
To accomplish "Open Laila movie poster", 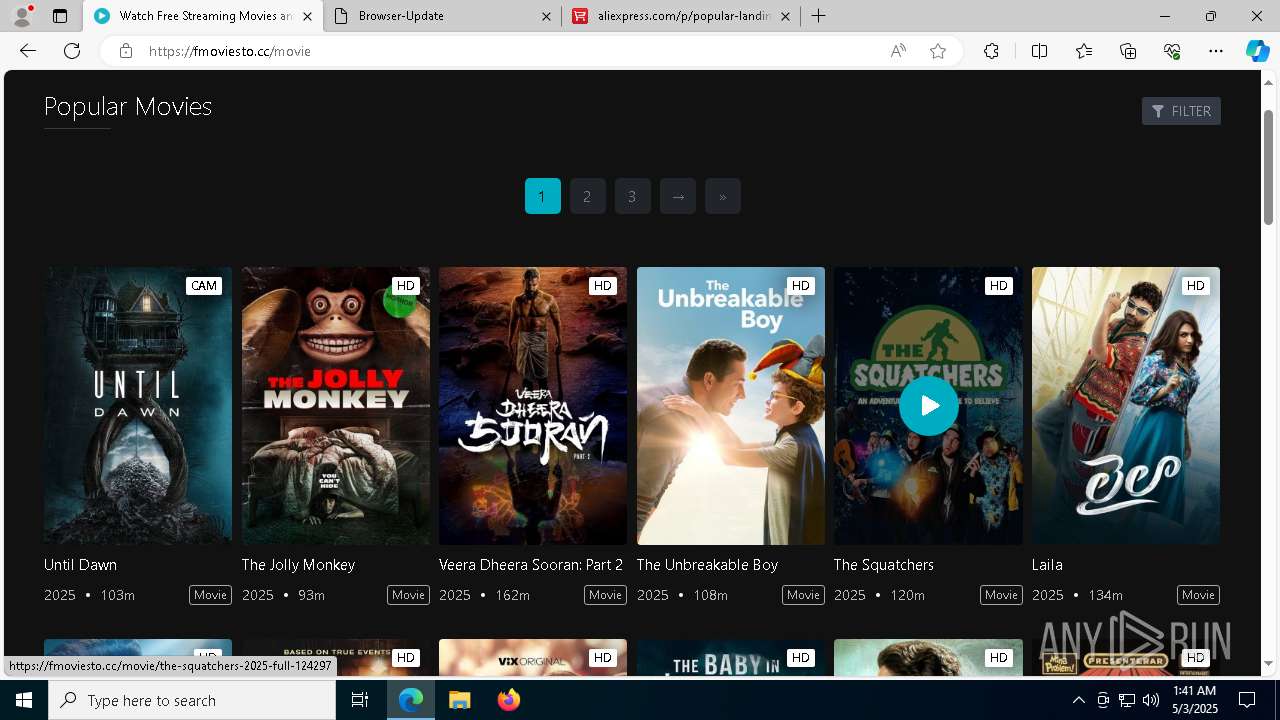I will (x=1126, y=405).
